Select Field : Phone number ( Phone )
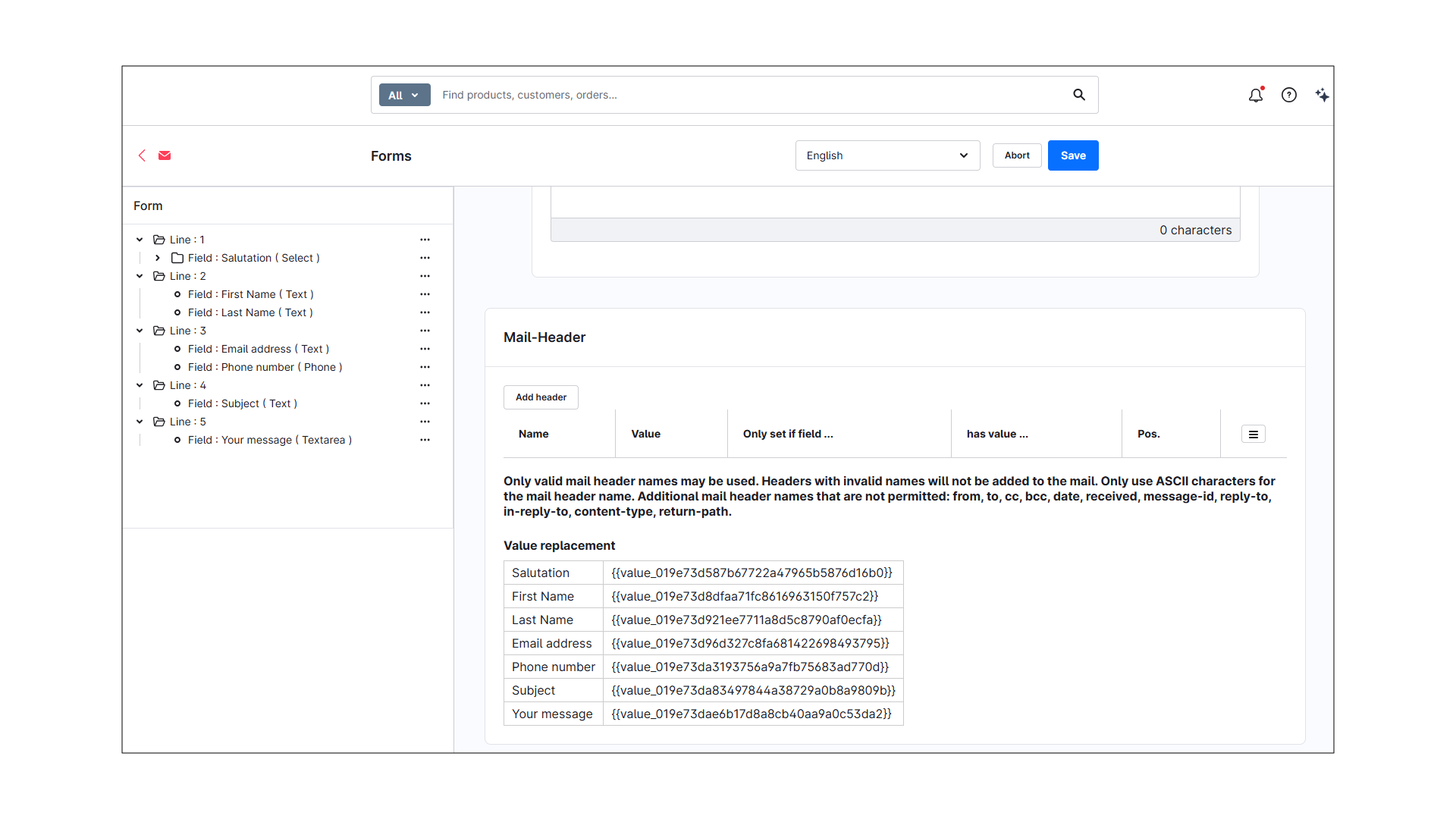Screen dimensions: 1456x819 point(265,367)
